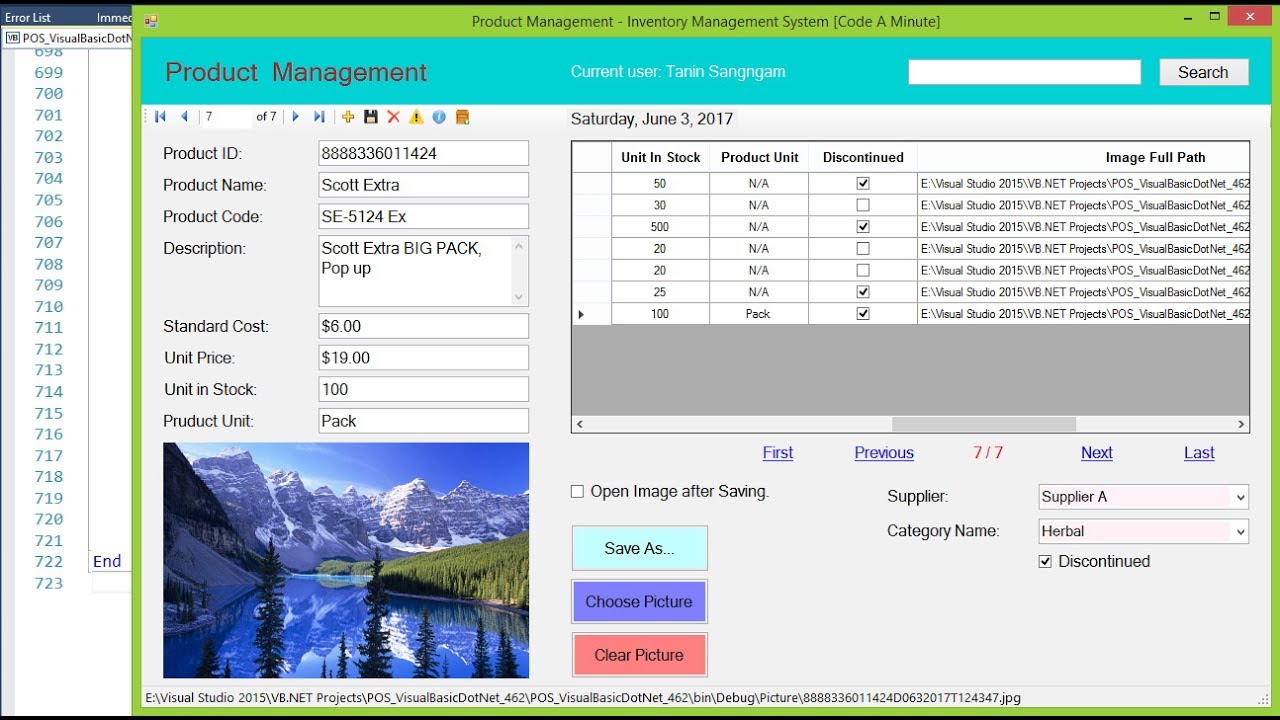This screenshot has height=720, width=1280.
Task: Click the Pruduct Unit field showing Pack
Action: coord(423,421)
